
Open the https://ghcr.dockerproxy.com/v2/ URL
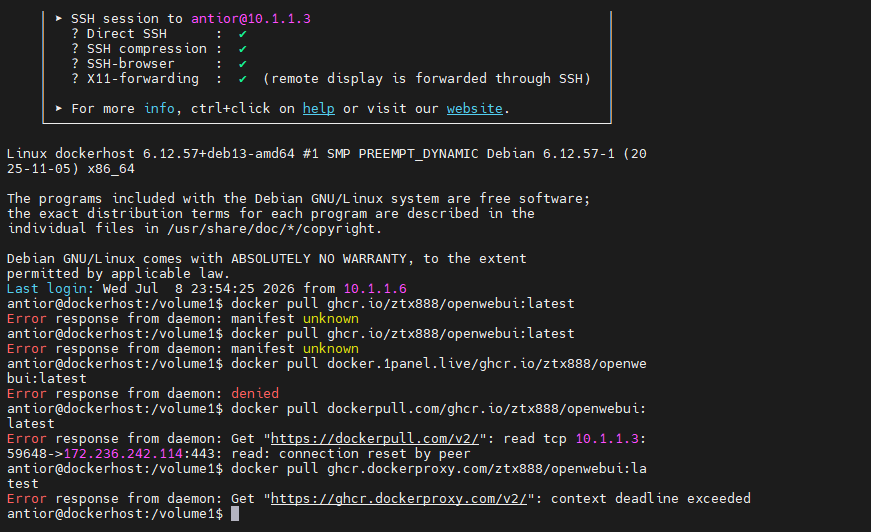point(399,499)
